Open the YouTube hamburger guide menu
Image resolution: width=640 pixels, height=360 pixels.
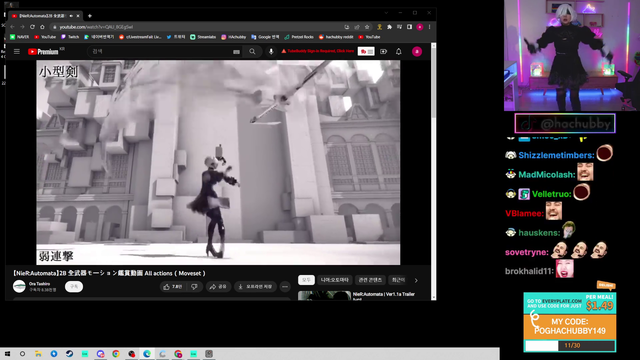tap(17, 51)
